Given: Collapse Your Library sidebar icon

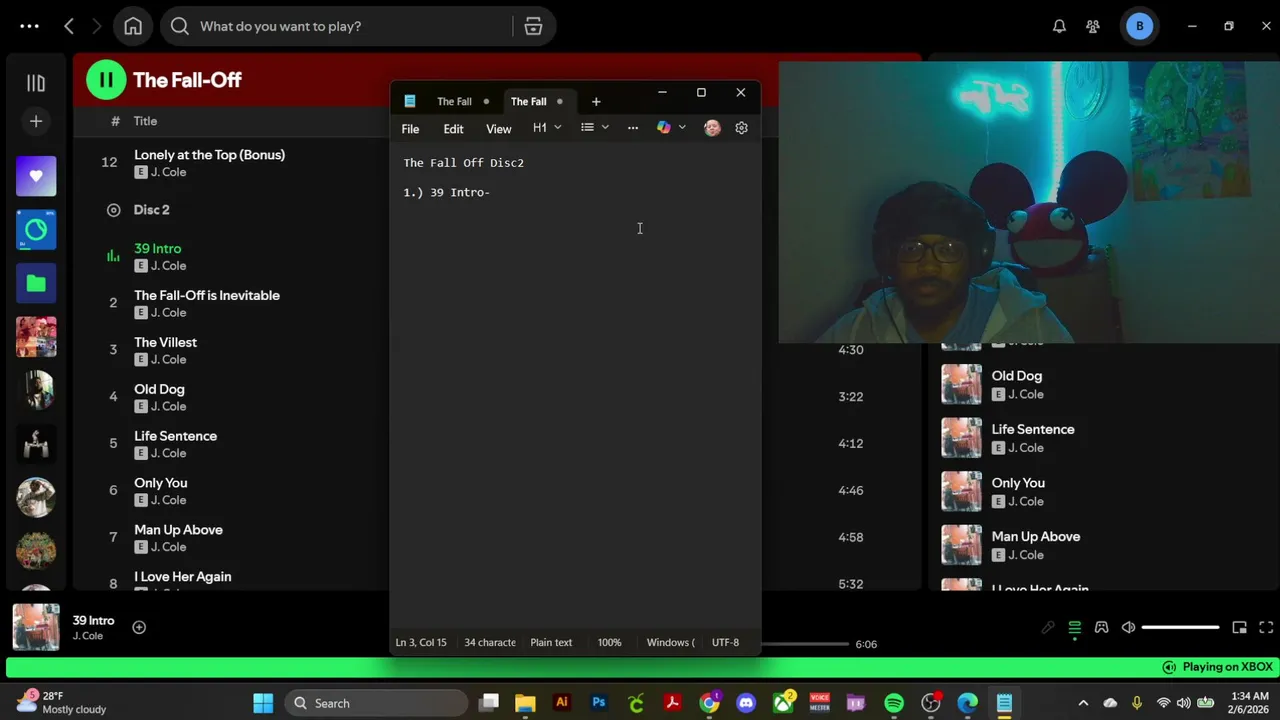Looking at the screenshot, I should [x=36, y=83].
